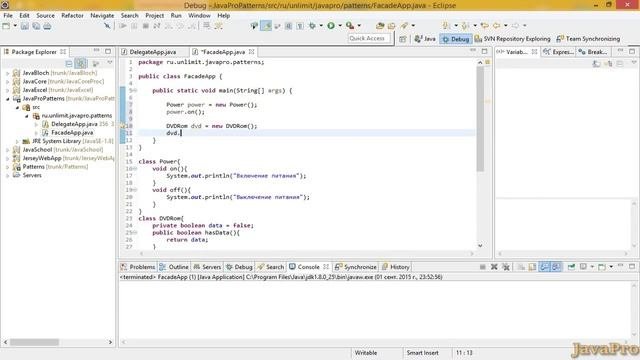
Task: Click inside the Quick Access field
Action: pyautogui.click(x=369, y=38)
